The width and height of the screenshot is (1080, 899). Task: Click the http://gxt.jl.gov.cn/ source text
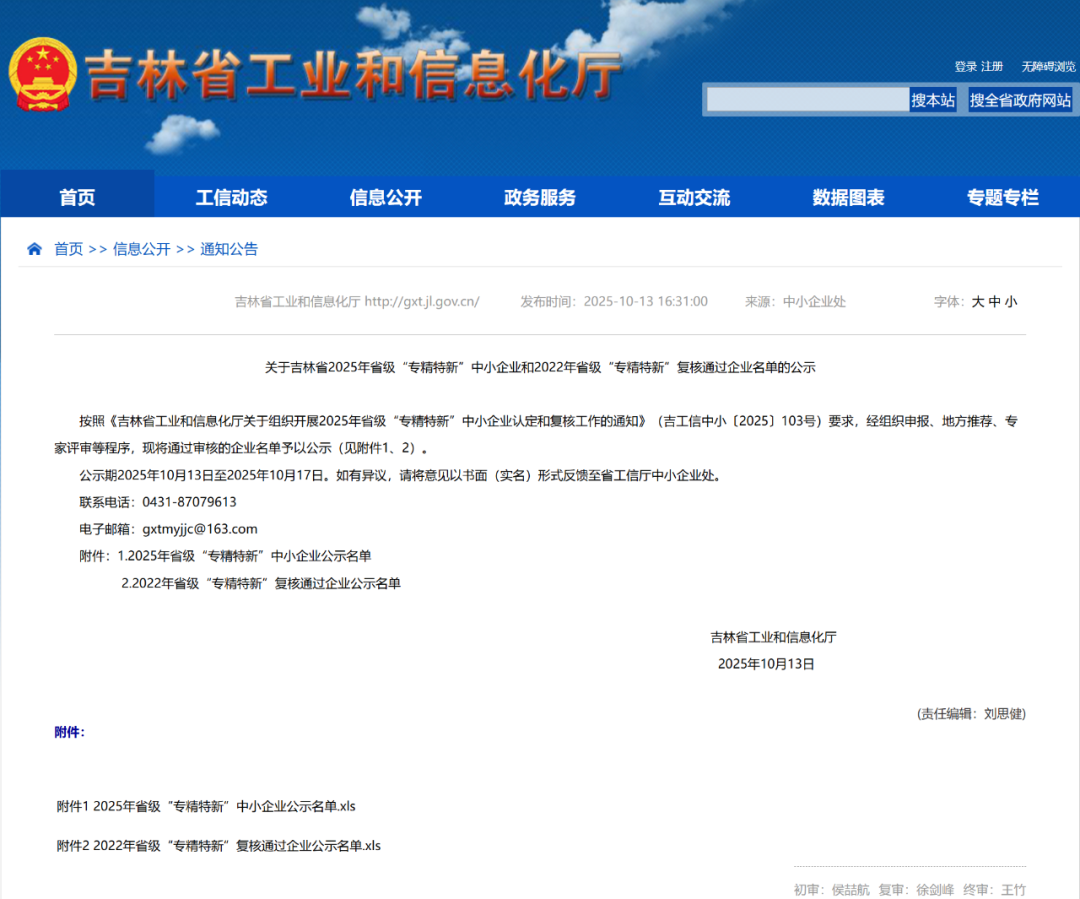422,302
